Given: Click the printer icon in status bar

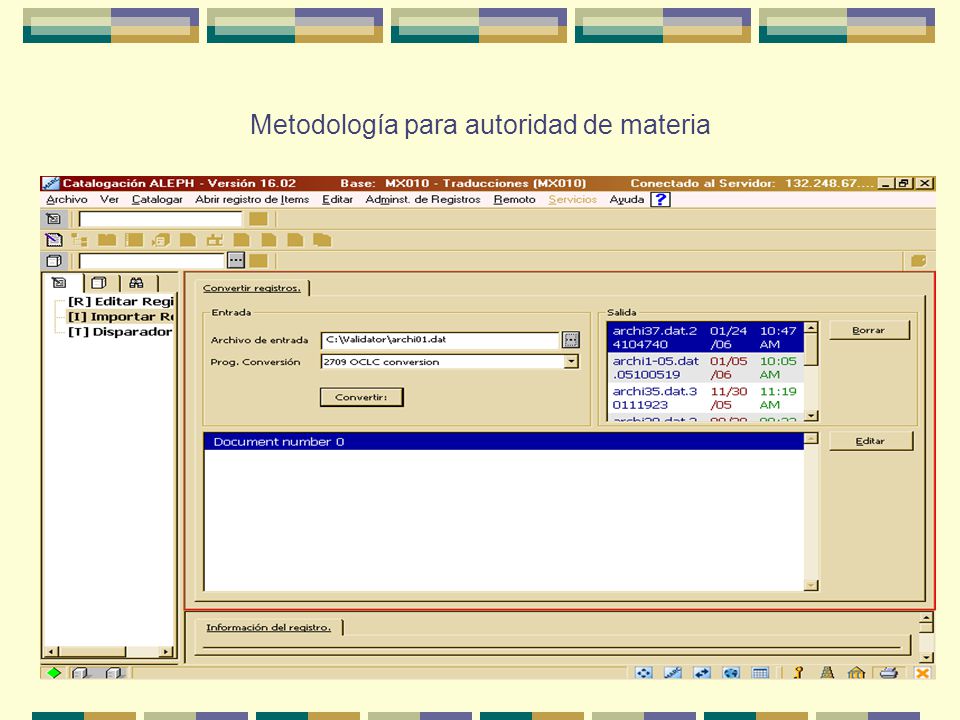Looking at the screenshot, I should pyautogui.click(x=889, y=673).
